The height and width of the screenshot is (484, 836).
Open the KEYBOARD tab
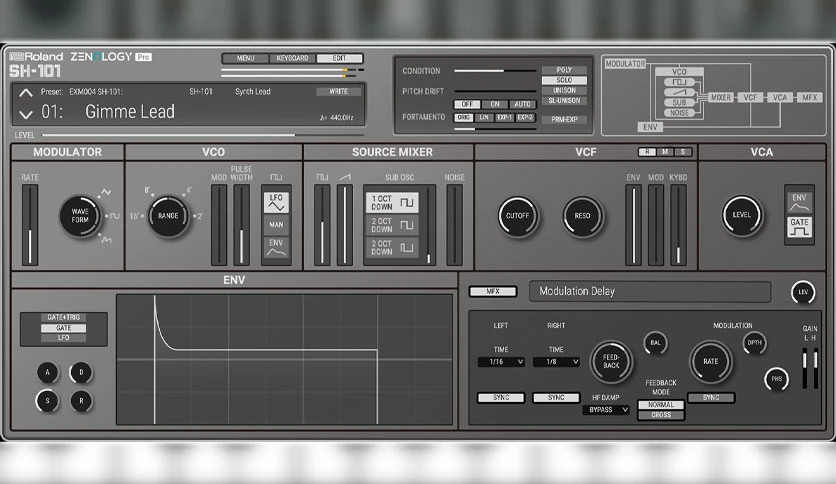(292, 58)
